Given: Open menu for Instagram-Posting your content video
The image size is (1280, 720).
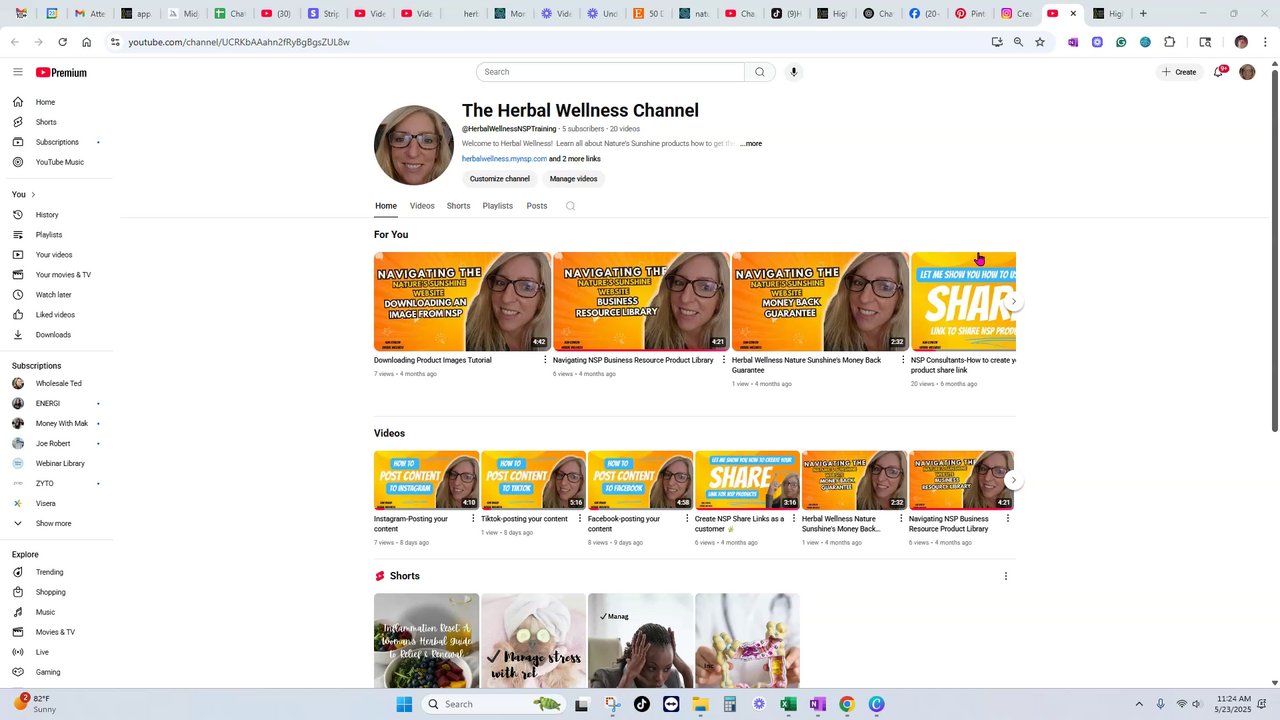Looking at the screenshot, I should pos(473,519).
